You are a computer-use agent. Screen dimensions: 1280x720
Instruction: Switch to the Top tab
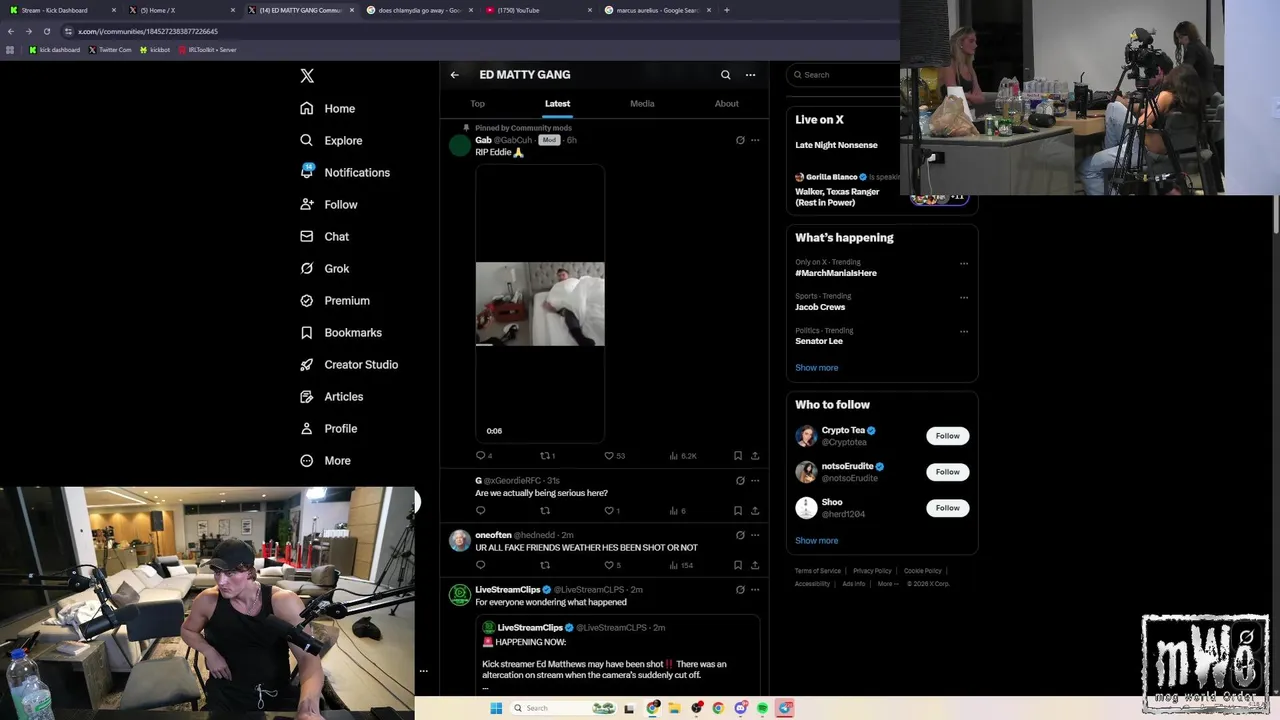[478, 104]
